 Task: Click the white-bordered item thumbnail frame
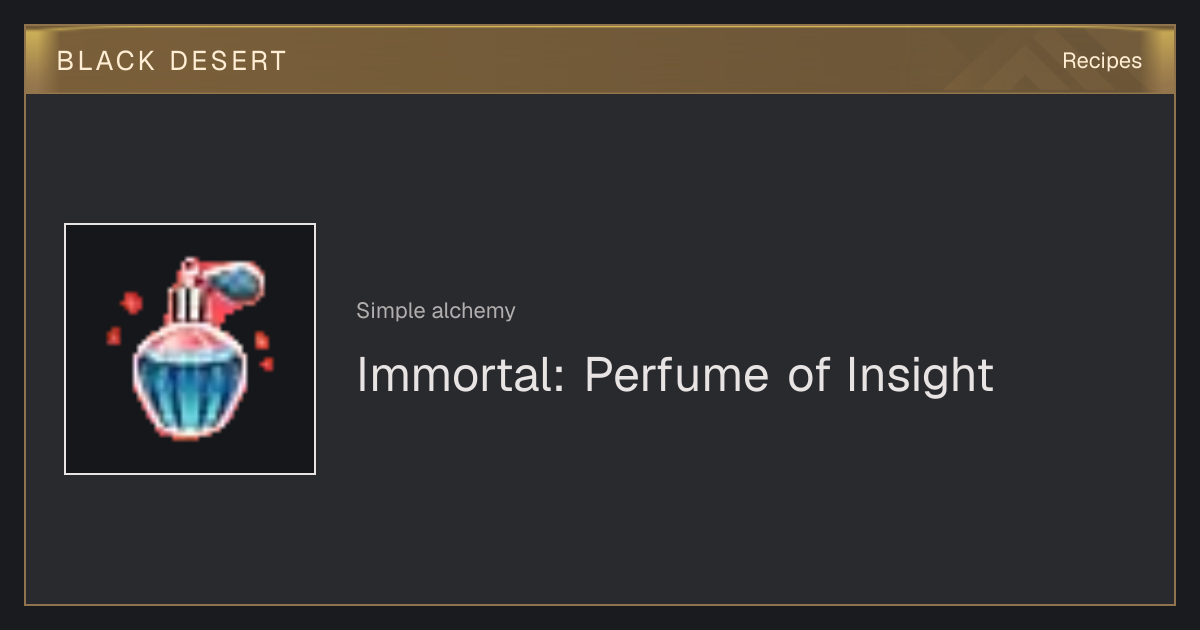coord(190,349)
